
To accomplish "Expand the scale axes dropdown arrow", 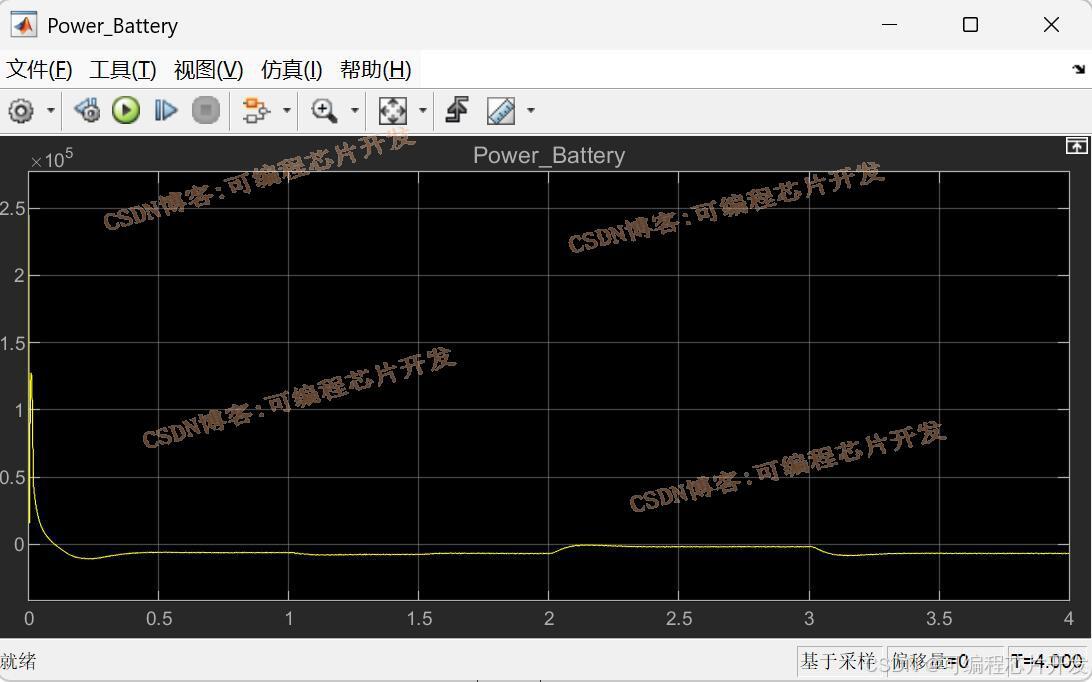I will [x=423, y=110].
